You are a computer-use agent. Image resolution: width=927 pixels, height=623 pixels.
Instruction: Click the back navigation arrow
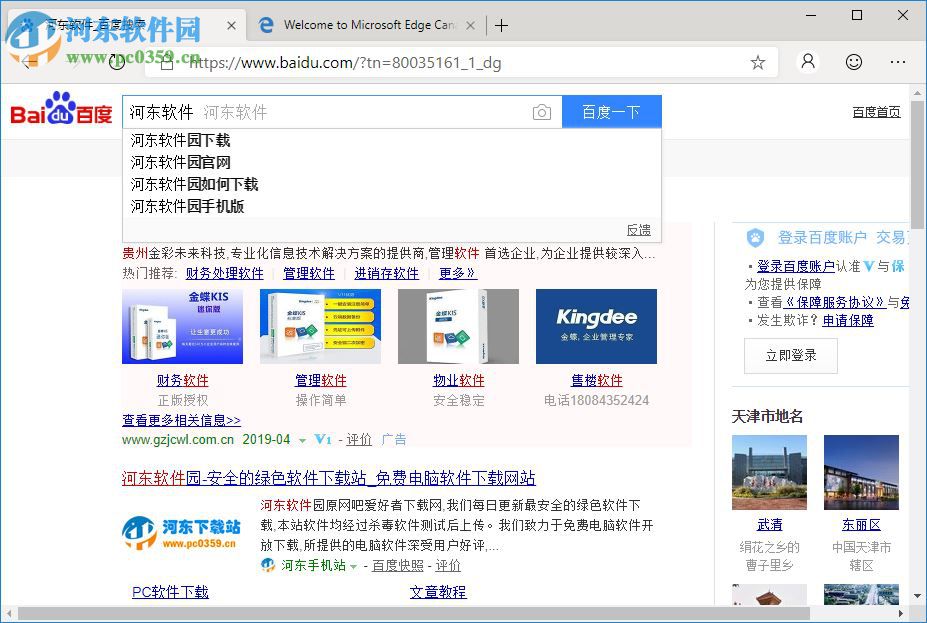[27, 62]
